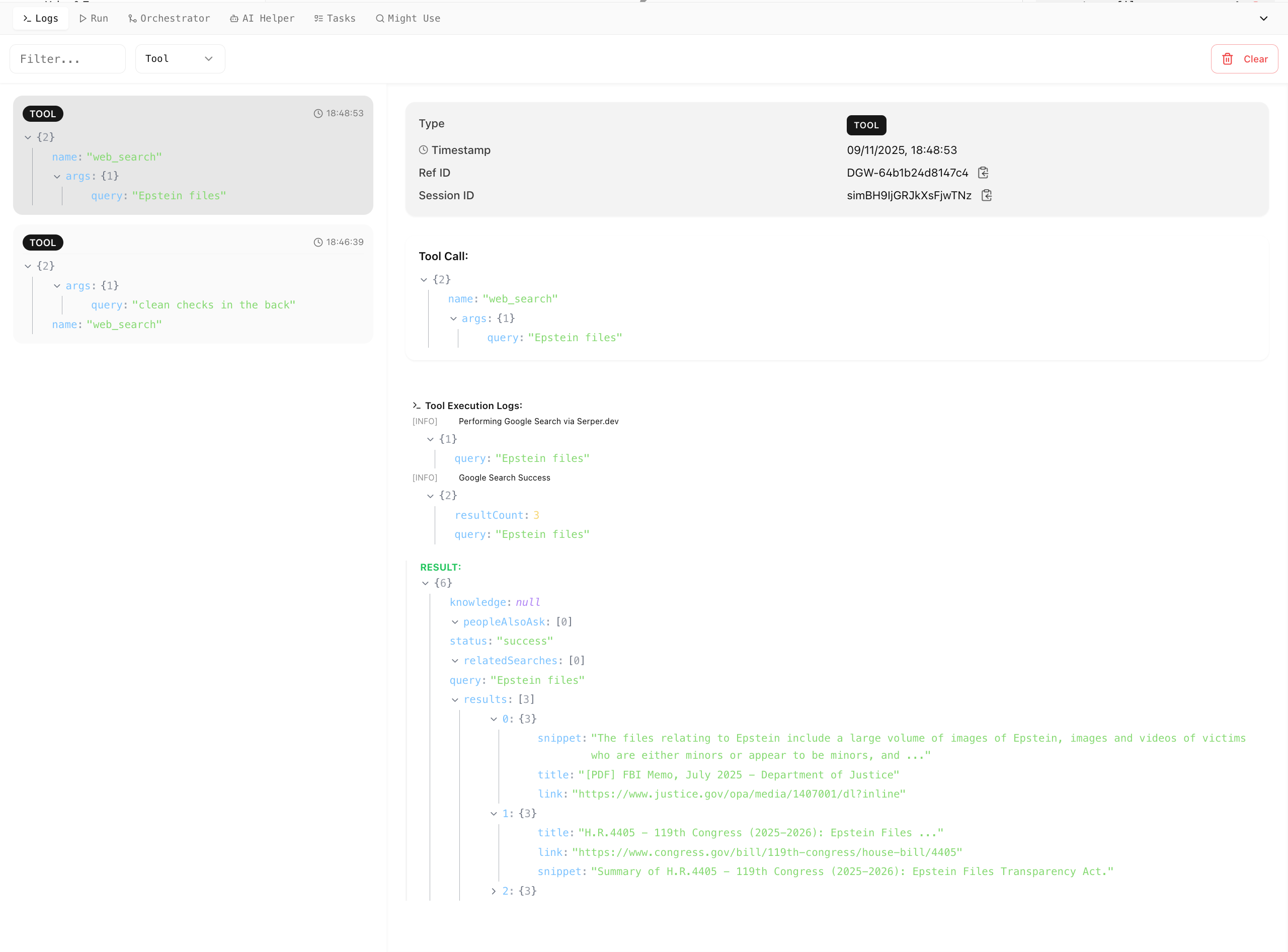Screen dimensions: 1288x952
Task: Copy the Session ID value
Action: pos(987,195)
